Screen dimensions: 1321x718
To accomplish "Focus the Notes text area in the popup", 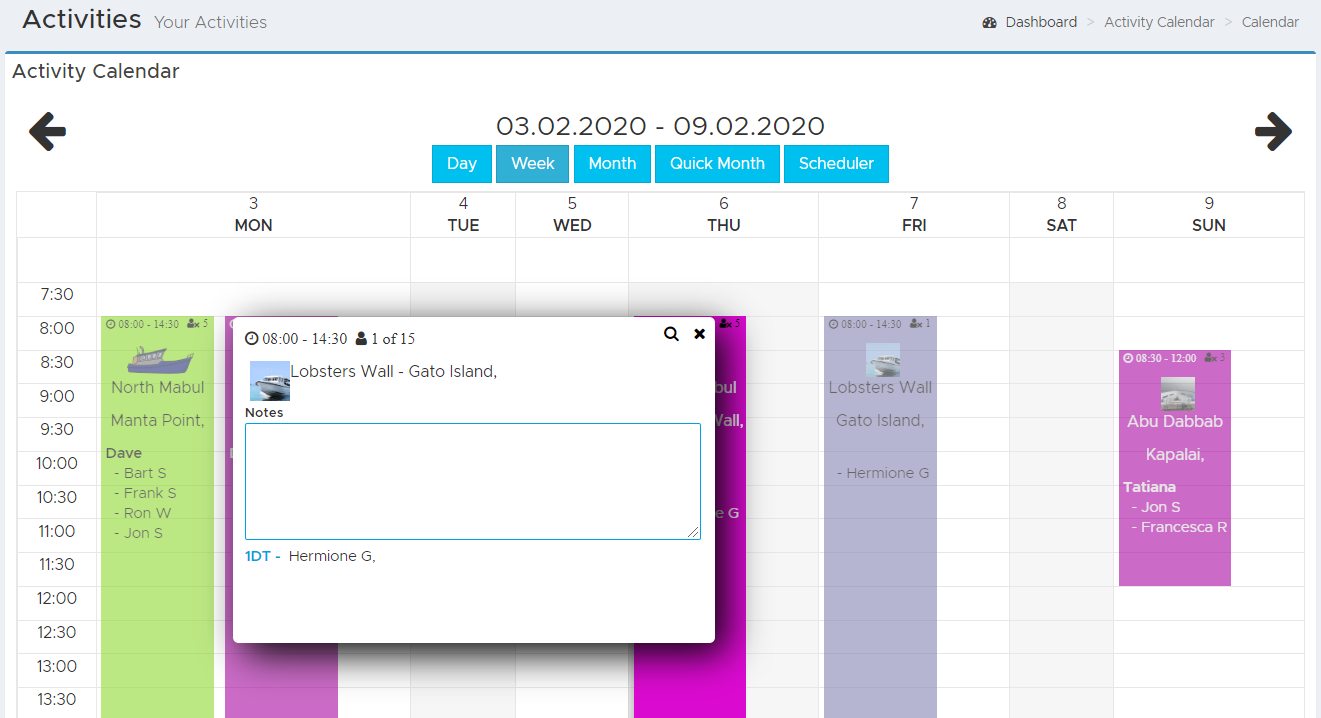I will (473, 482).
